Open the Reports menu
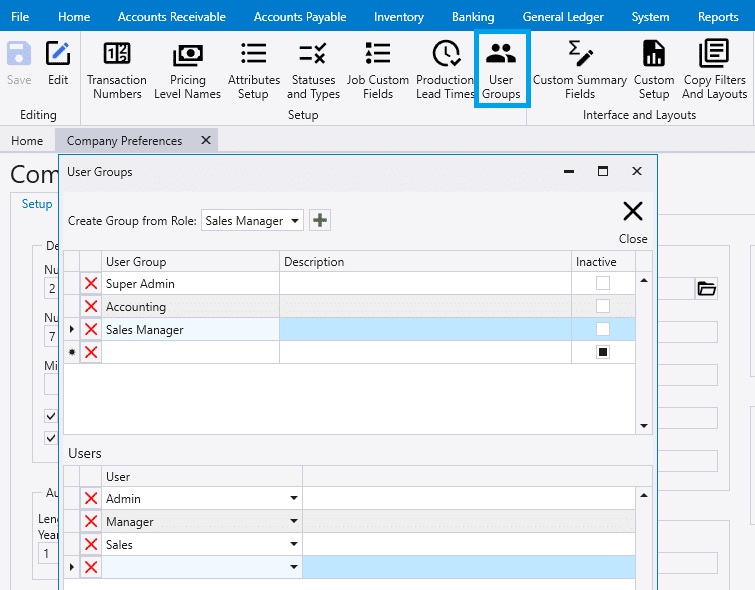755x590 pixels. [x=718, y=17]
